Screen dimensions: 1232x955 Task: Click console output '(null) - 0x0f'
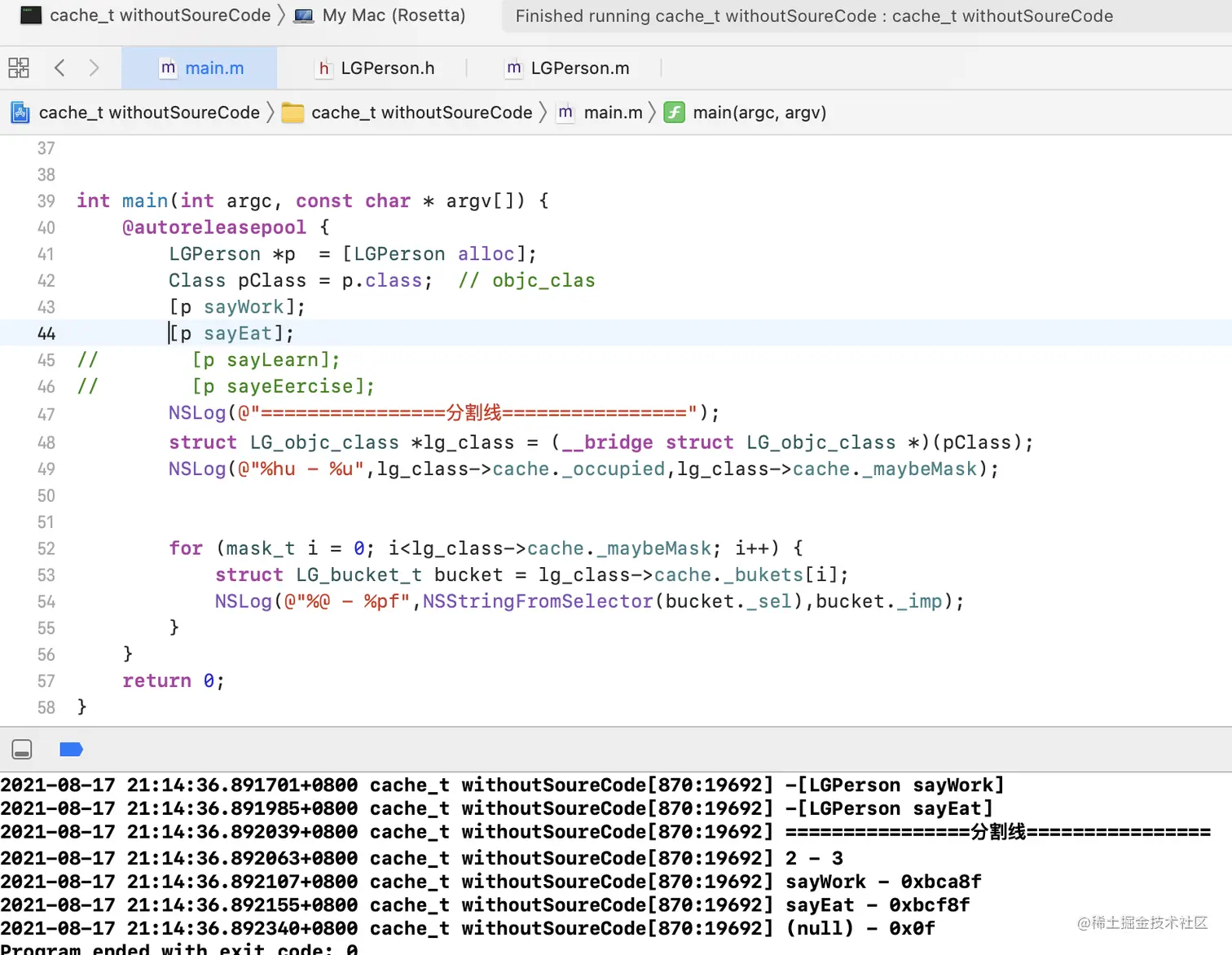(860, 929)
